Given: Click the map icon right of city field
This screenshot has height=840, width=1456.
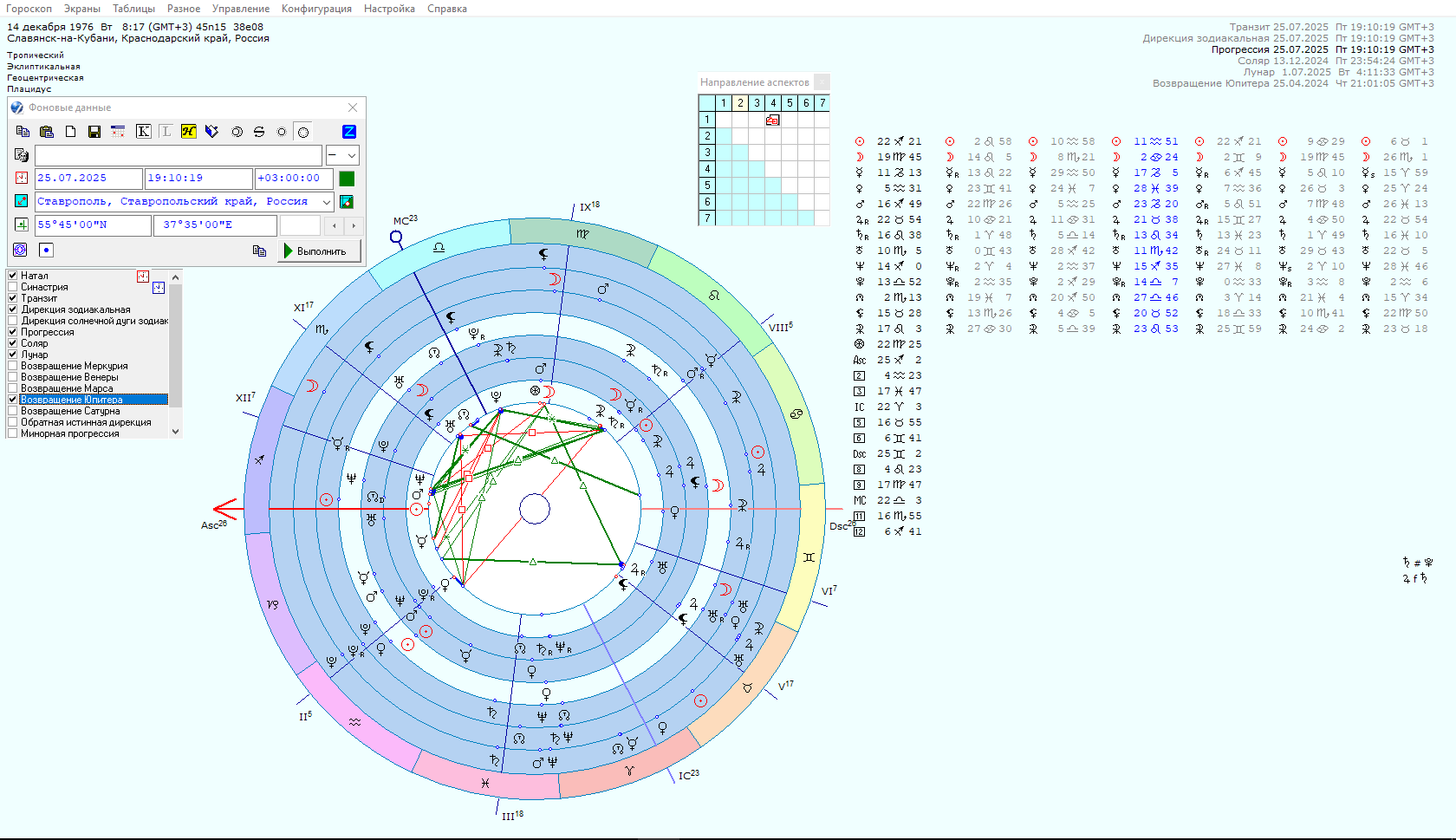Looking at the screenshot, I should coord(347,201).
